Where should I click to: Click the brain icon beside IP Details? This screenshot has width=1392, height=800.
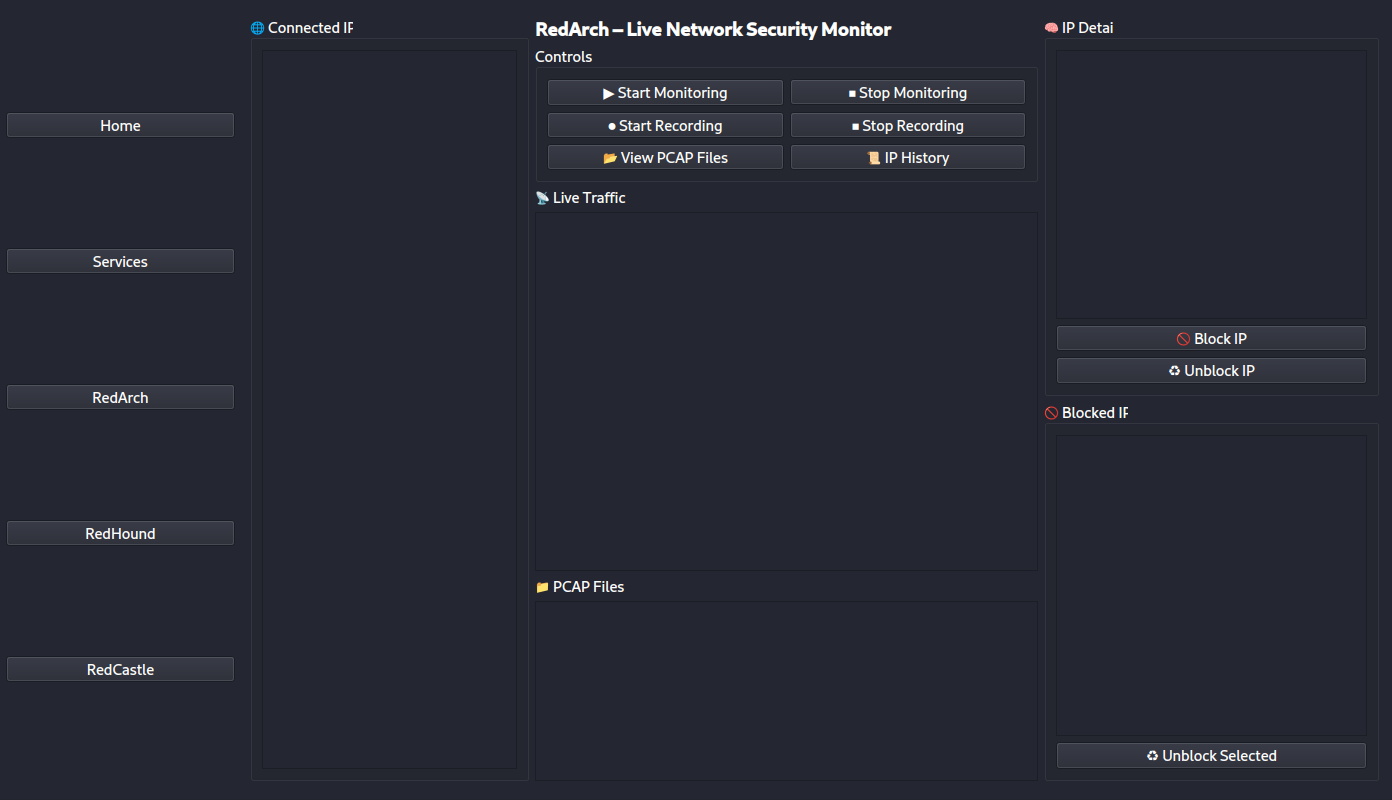(x=1051, y=28)
